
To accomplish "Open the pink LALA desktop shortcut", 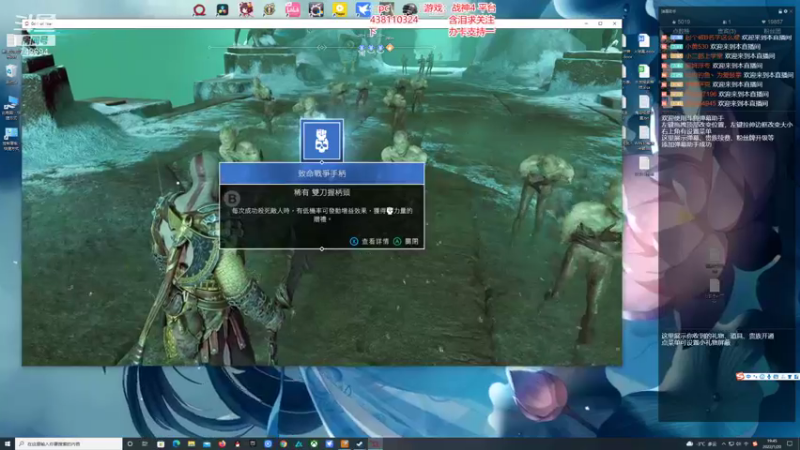I will coord(293,10).
